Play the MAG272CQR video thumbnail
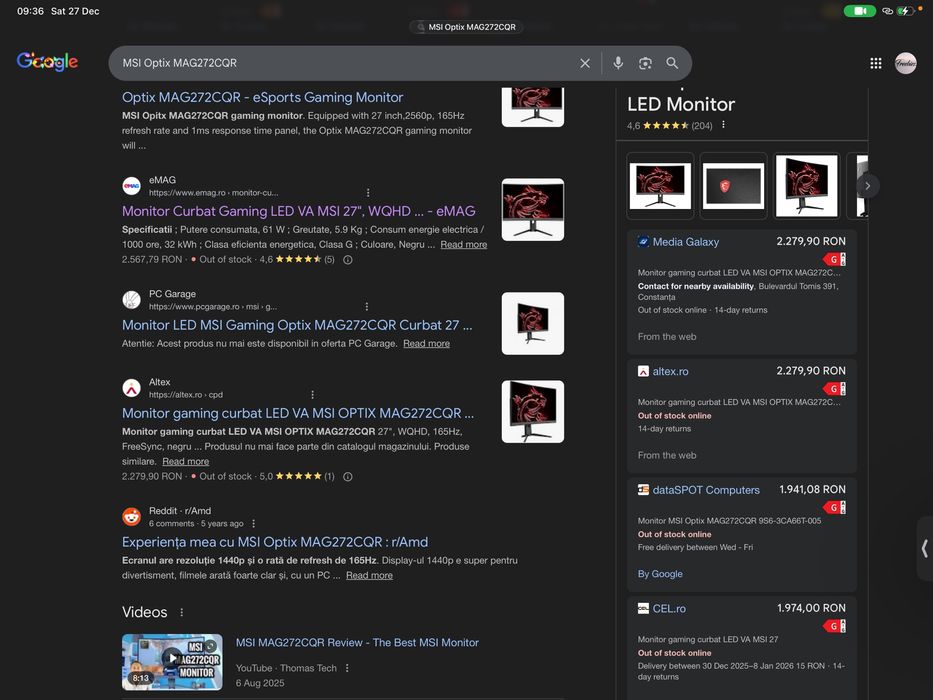The height and width of the screenshot is (700, 933). (172, 661)
